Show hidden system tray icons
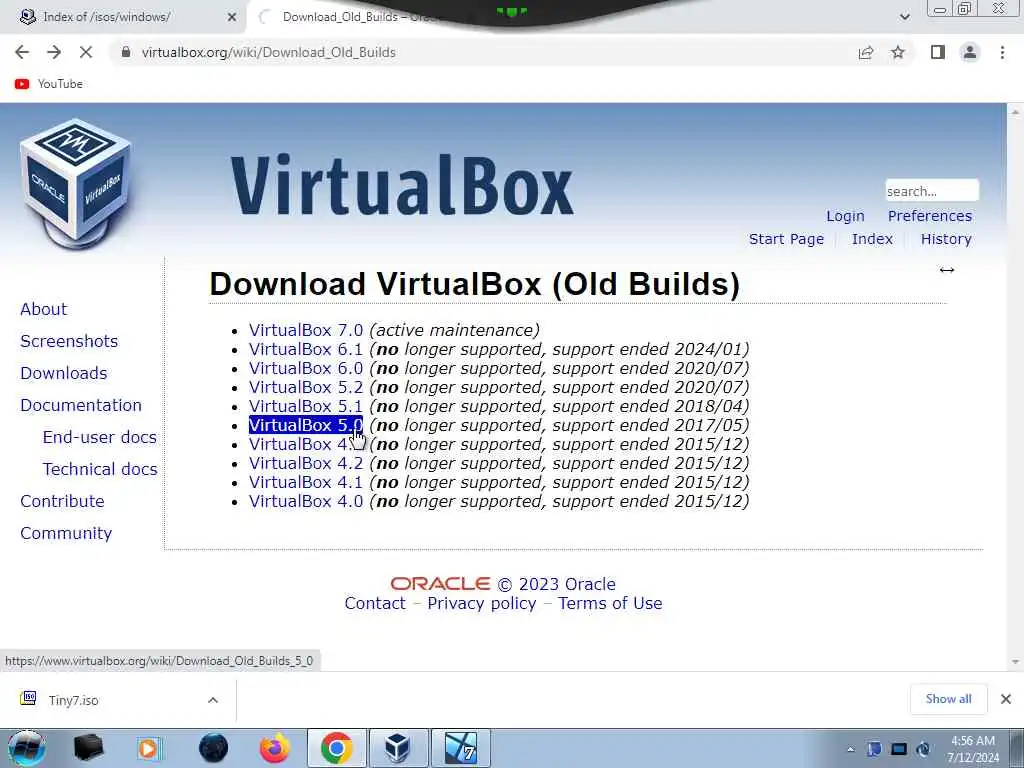This screenshot has width=1024, height=768. (x=850, y=749)
